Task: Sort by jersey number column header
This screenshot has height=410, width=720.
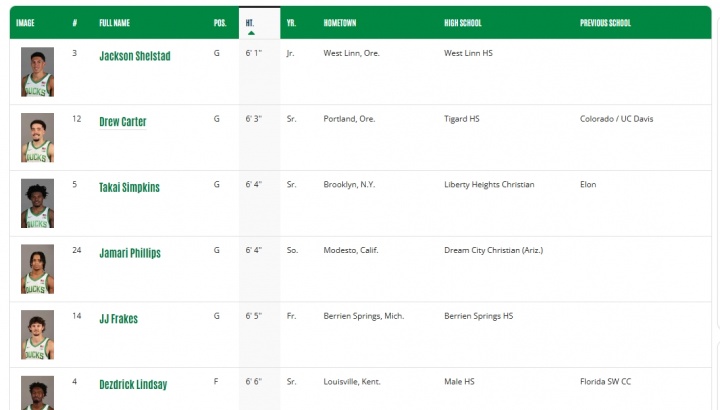Action: tap(75, 23)
